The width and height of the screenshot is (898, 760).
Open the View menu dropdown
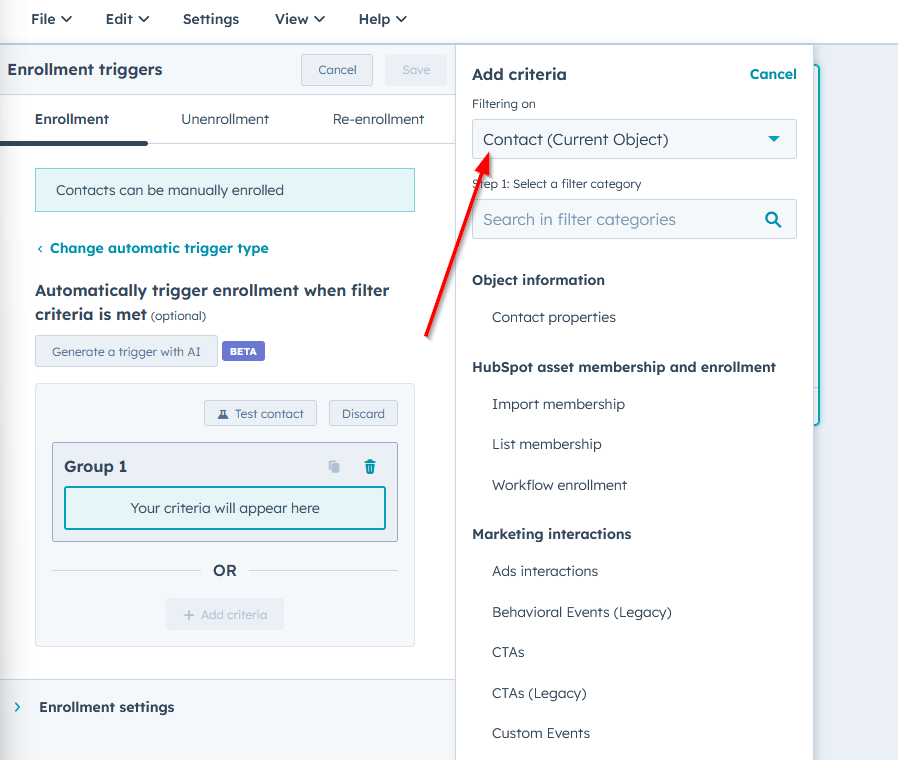299,19
